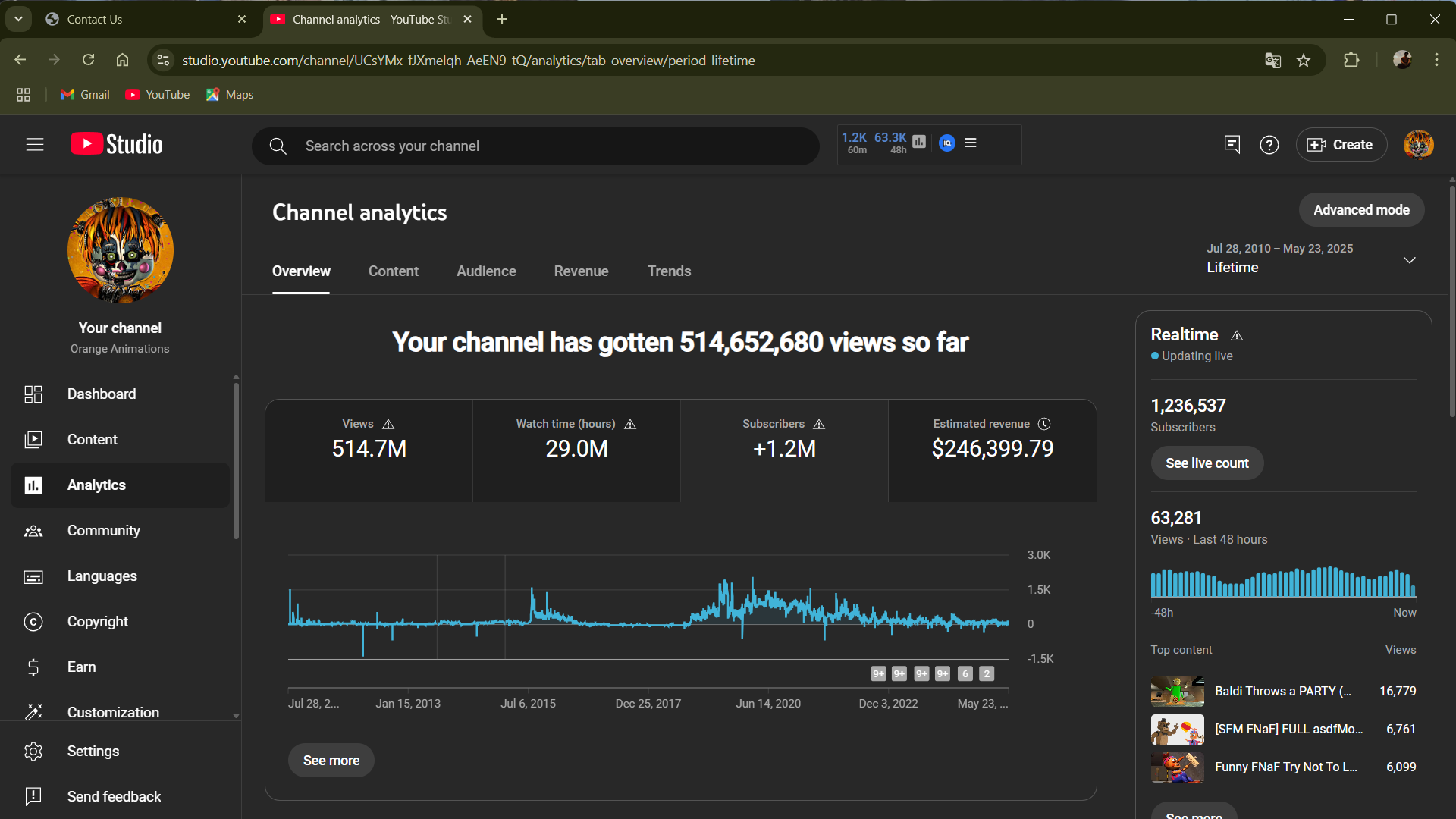Screen dimensions: 1456x819
Task: Switch to the Contact Us browser tab
Action: pos(146,19)
